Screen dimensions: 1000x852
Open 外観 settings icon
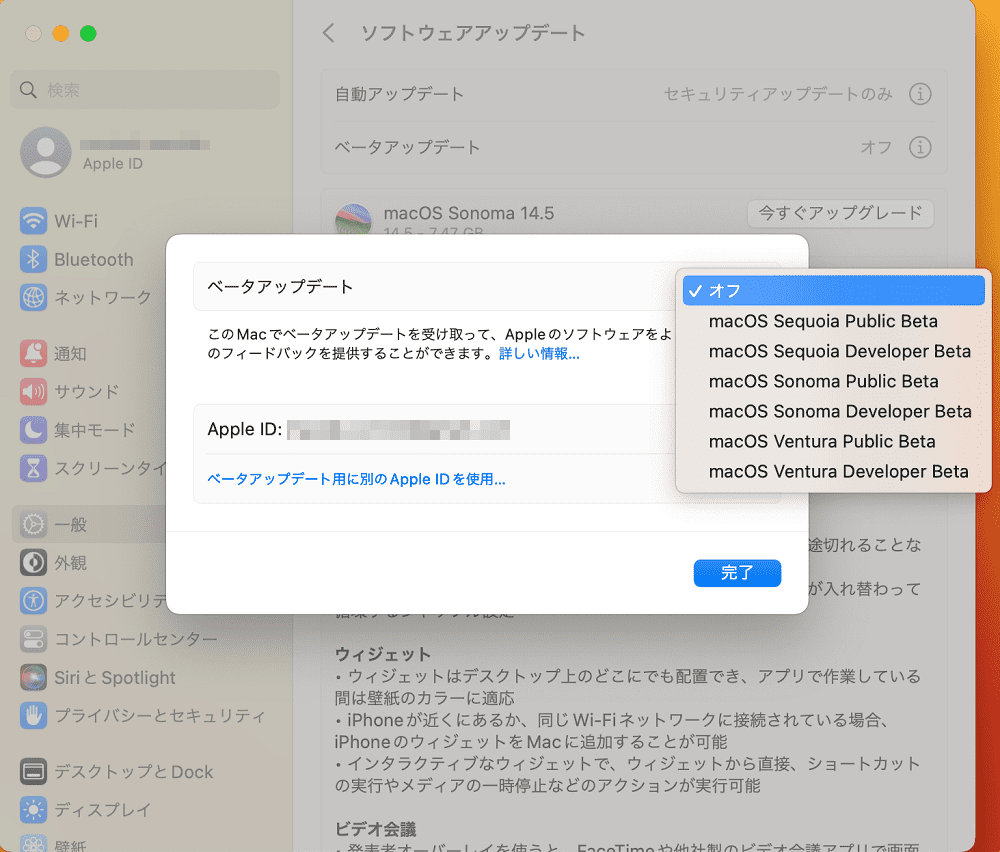pos(33,563)
